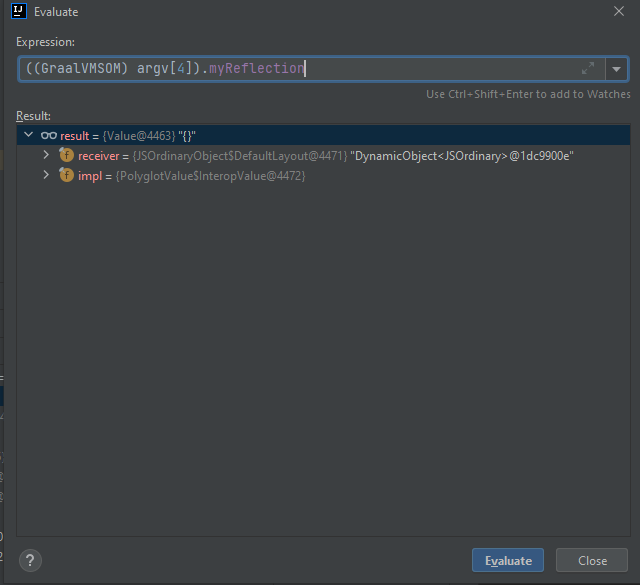Click the "DynamicObject<JSOrdinary>@1dc9900e" value text
Image resolution: width=640 pixels, height=585 pixels.
(462, 156)
